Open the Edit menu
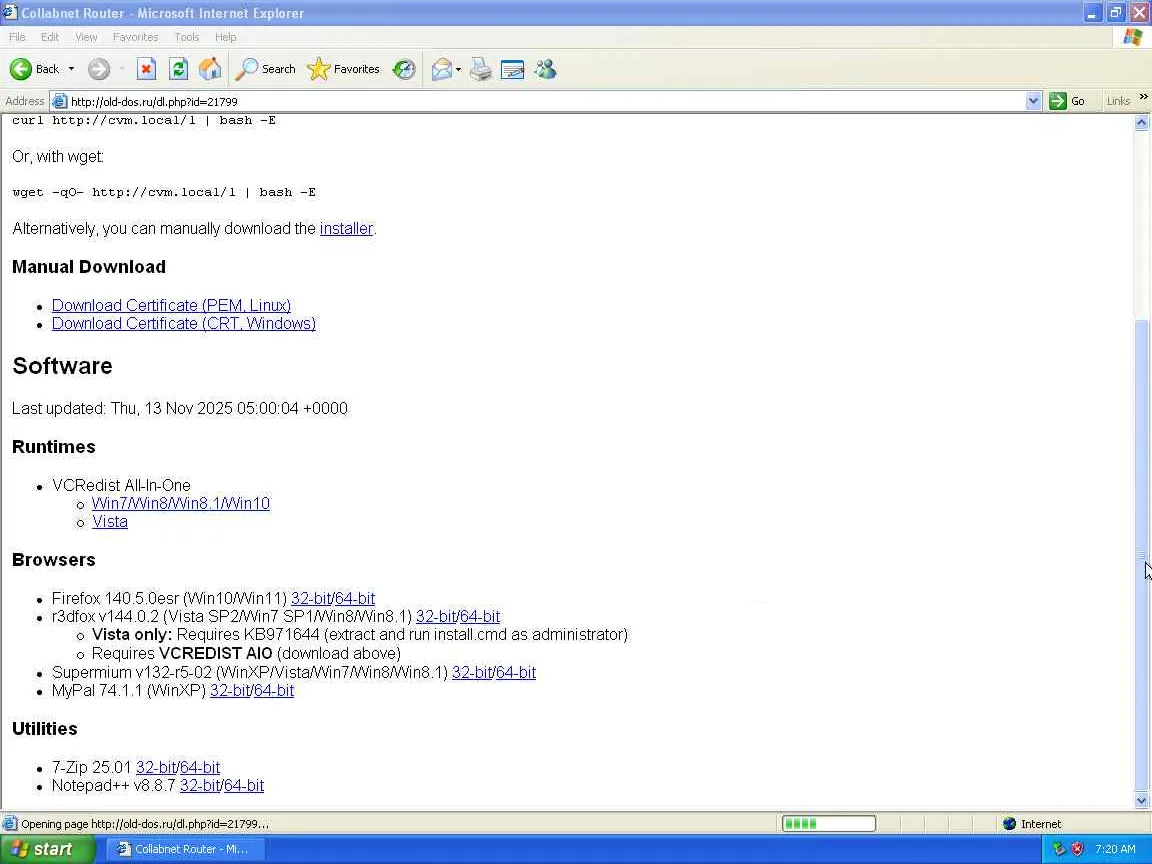1152x864 pixels. pos(50,37)
